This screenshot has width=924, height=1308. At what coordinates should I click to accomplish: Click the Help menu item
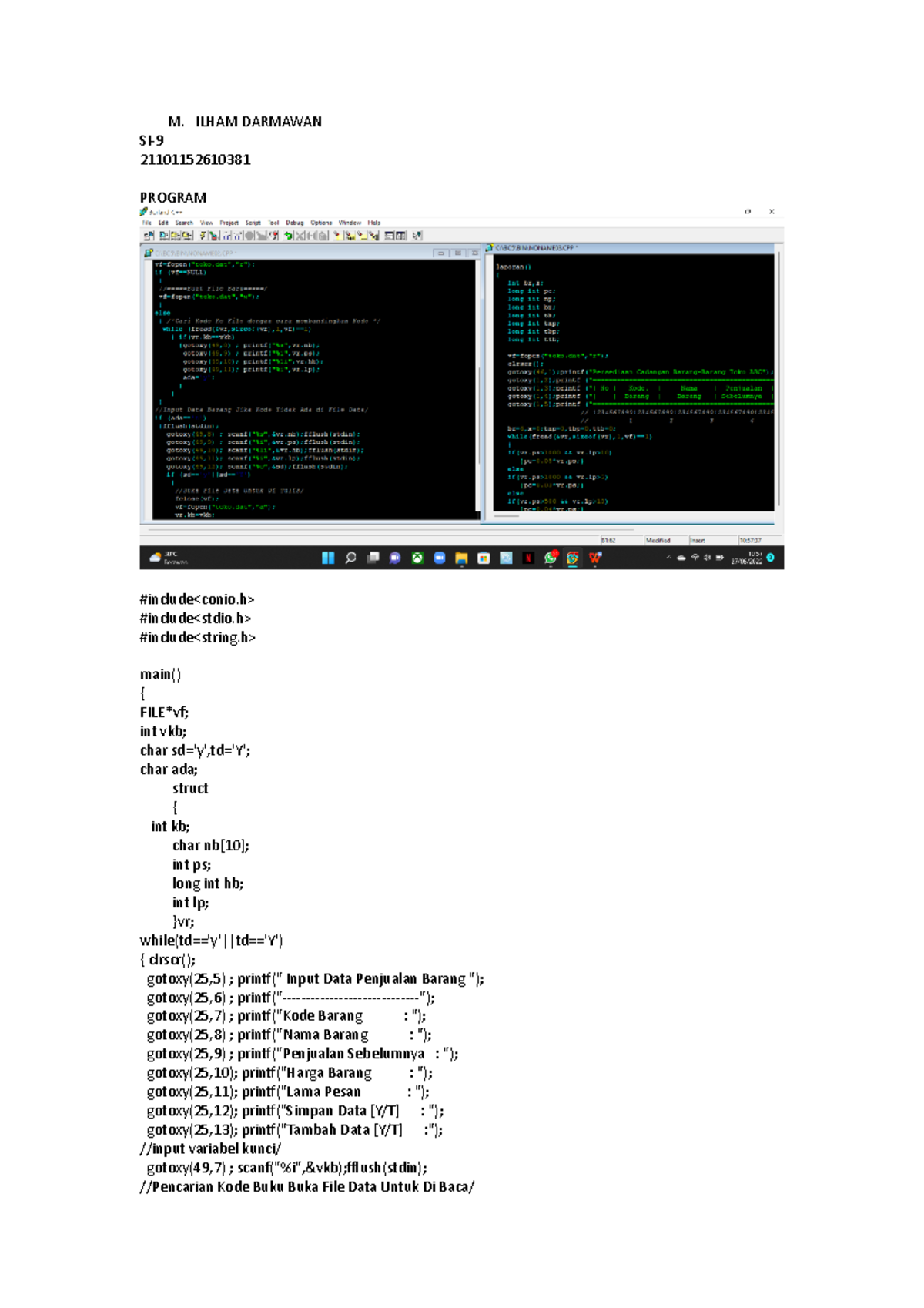374,223
